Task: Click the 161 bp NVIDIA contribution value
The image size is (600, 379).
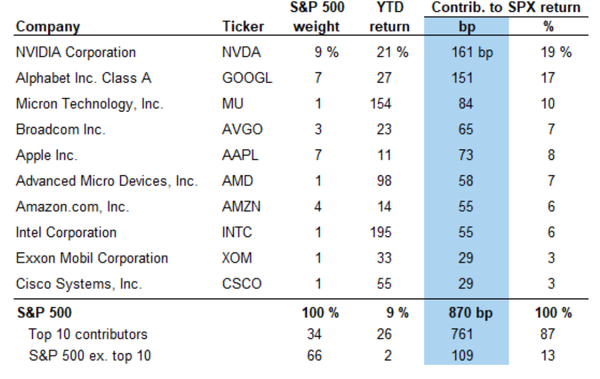Action: click(472, 52)
